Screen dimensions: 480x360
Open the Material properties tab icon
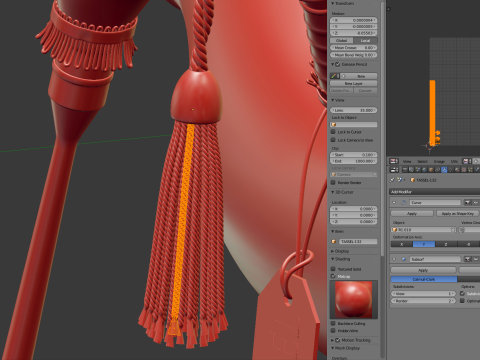click(x=457, y=170)
